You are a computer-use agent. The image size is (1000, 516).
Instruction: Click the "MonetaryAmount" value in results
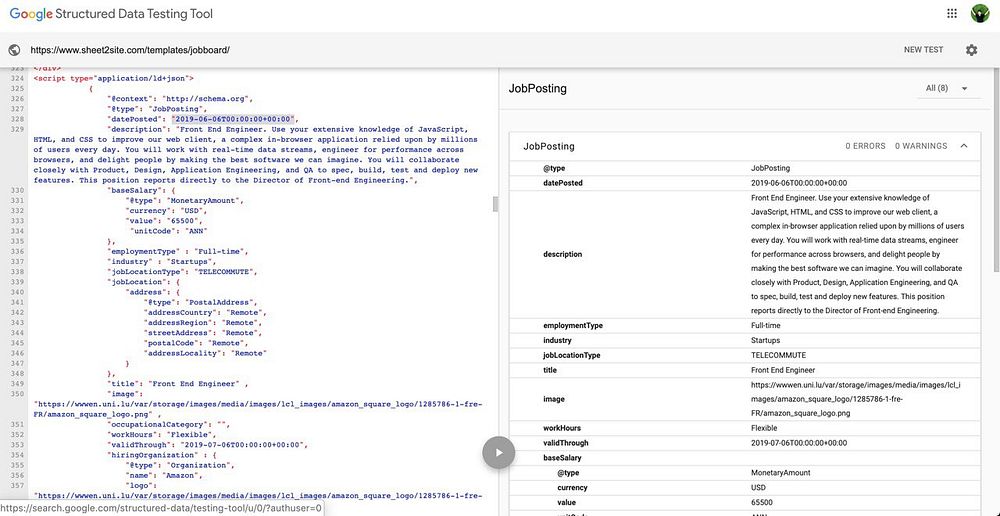coord(781,473)
